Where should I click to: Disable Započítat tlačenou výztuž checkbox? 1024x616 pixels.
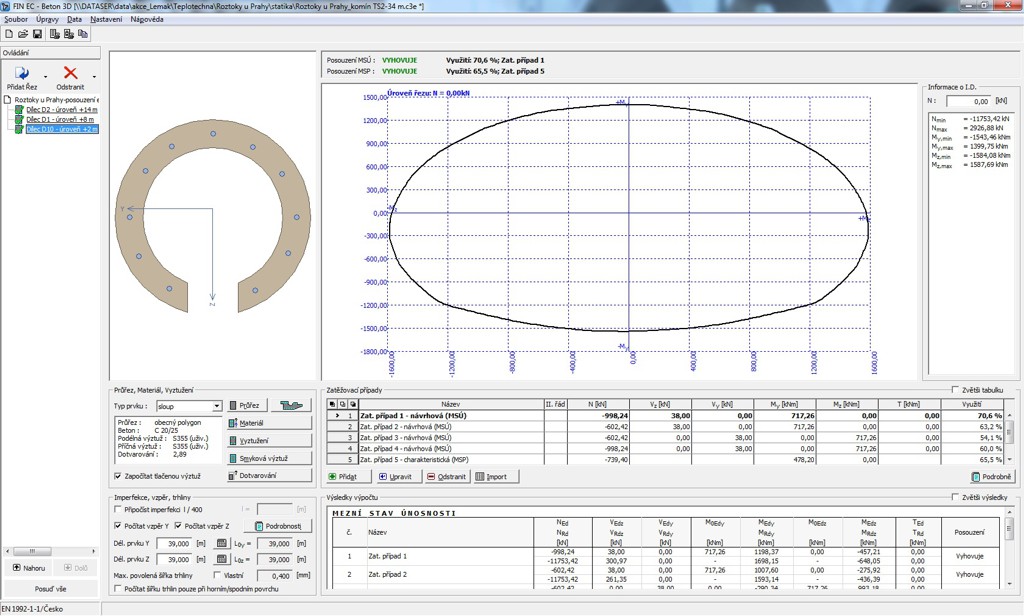[x=118, y=476]
